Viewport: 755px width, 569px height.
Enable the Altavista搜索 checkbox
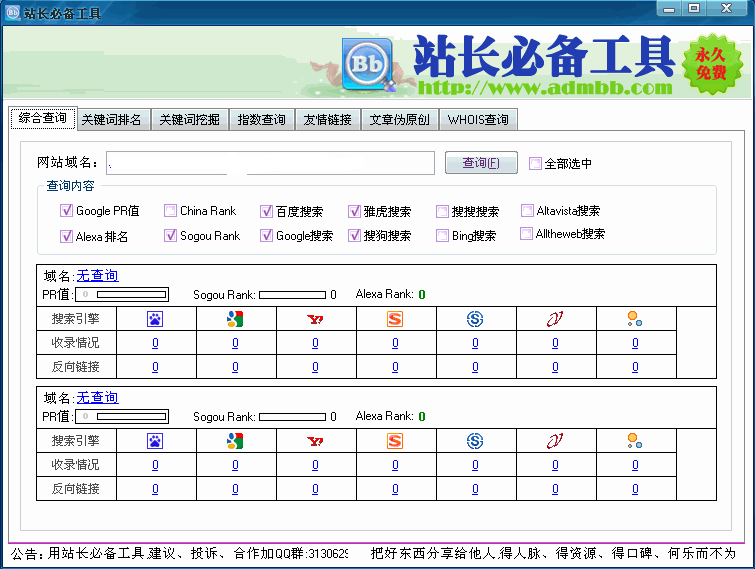[527, 210]
